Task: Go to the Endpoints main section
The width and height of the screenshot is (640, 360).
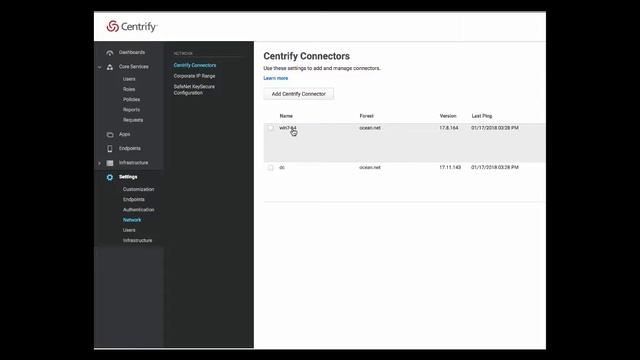Action: click(130, 148)
